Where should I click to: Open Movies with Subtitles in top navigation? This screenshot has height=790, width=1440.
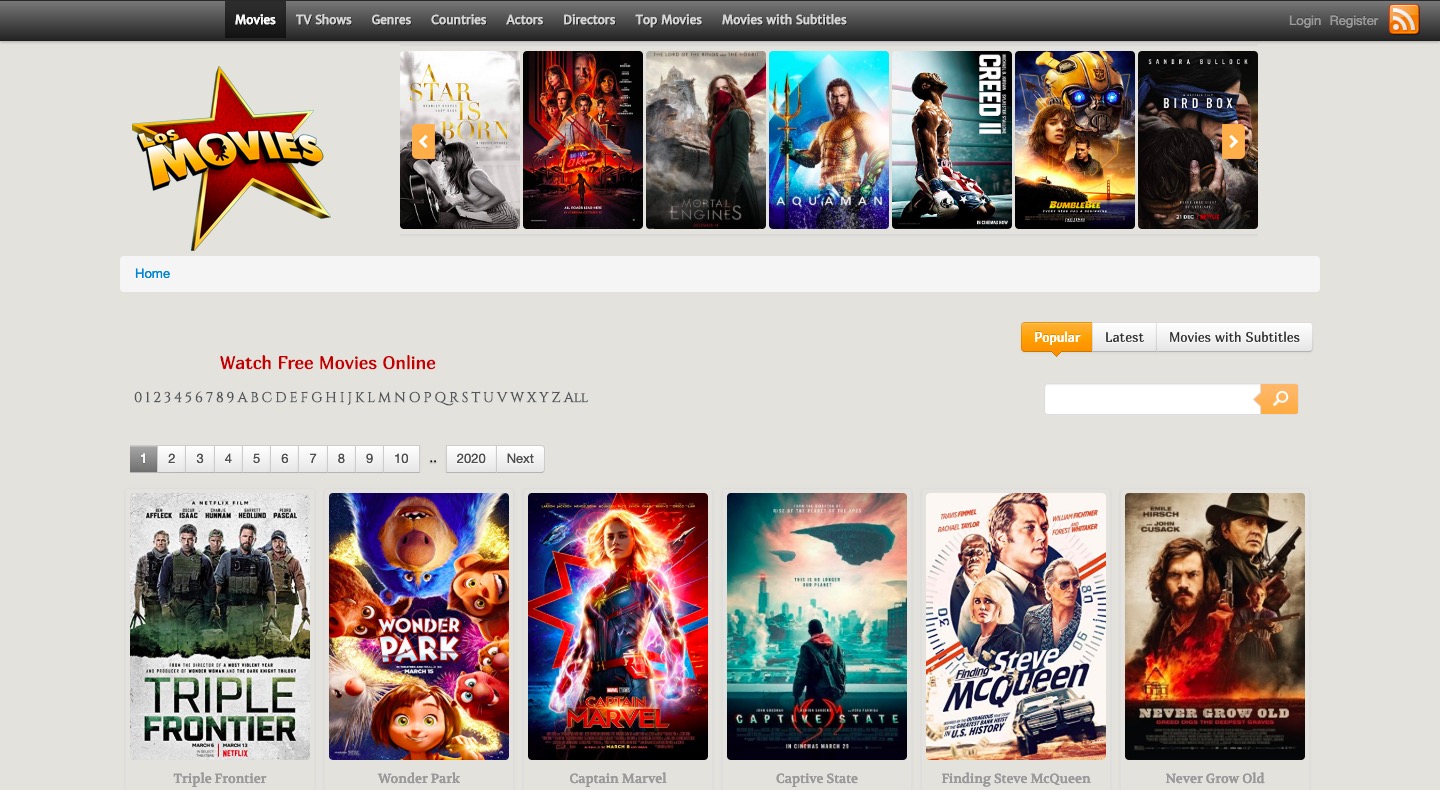tap(784, 19)
